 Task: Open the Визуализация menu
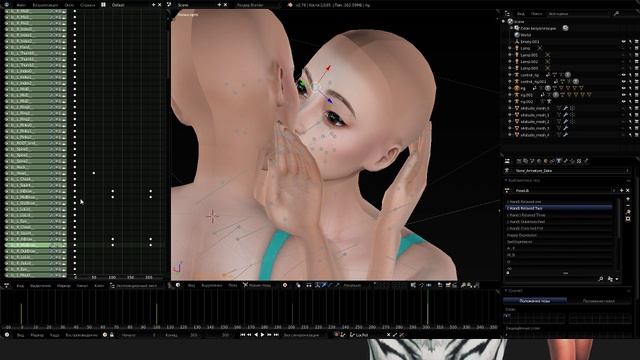click(45, 5)
